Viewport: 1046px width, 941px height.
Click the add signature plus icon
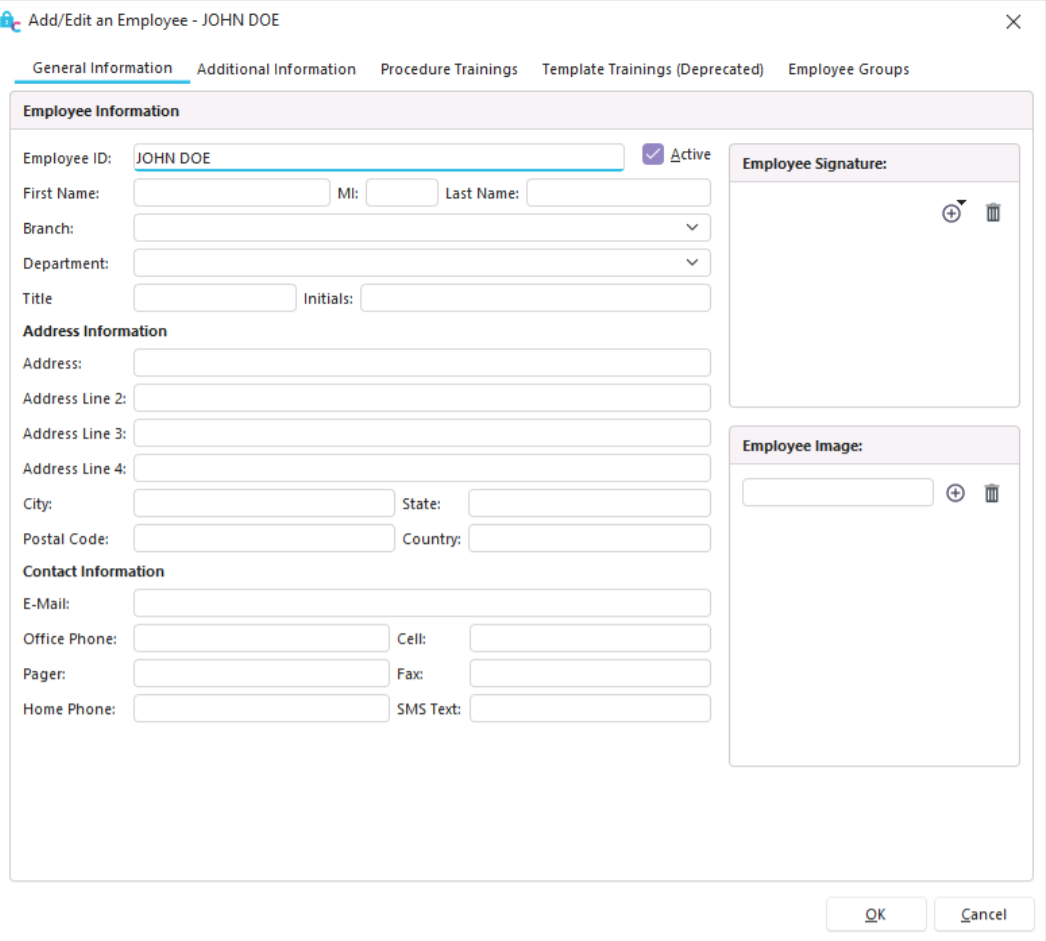click(952, 213)
